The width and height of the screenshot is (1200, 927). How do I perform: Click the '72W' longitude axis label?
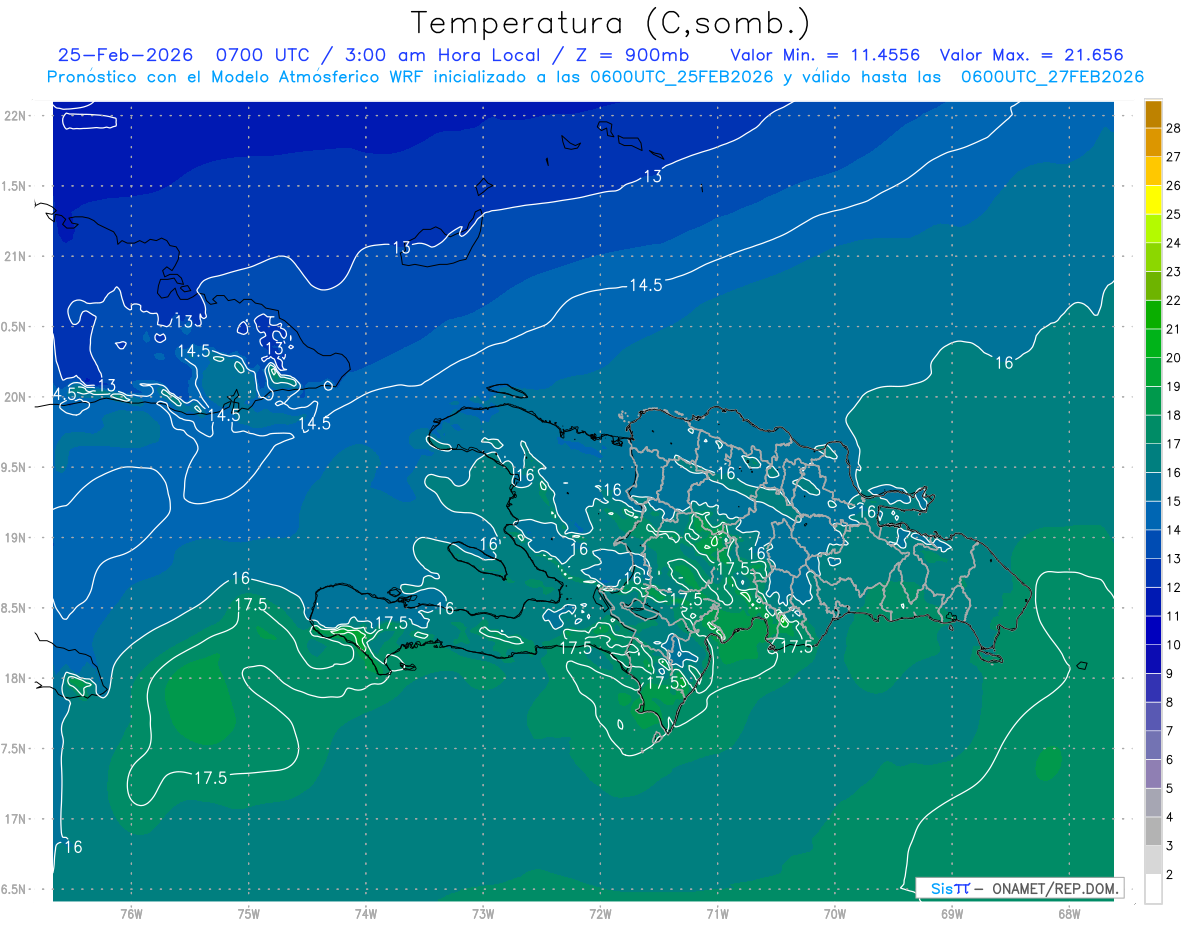point(600,913)
